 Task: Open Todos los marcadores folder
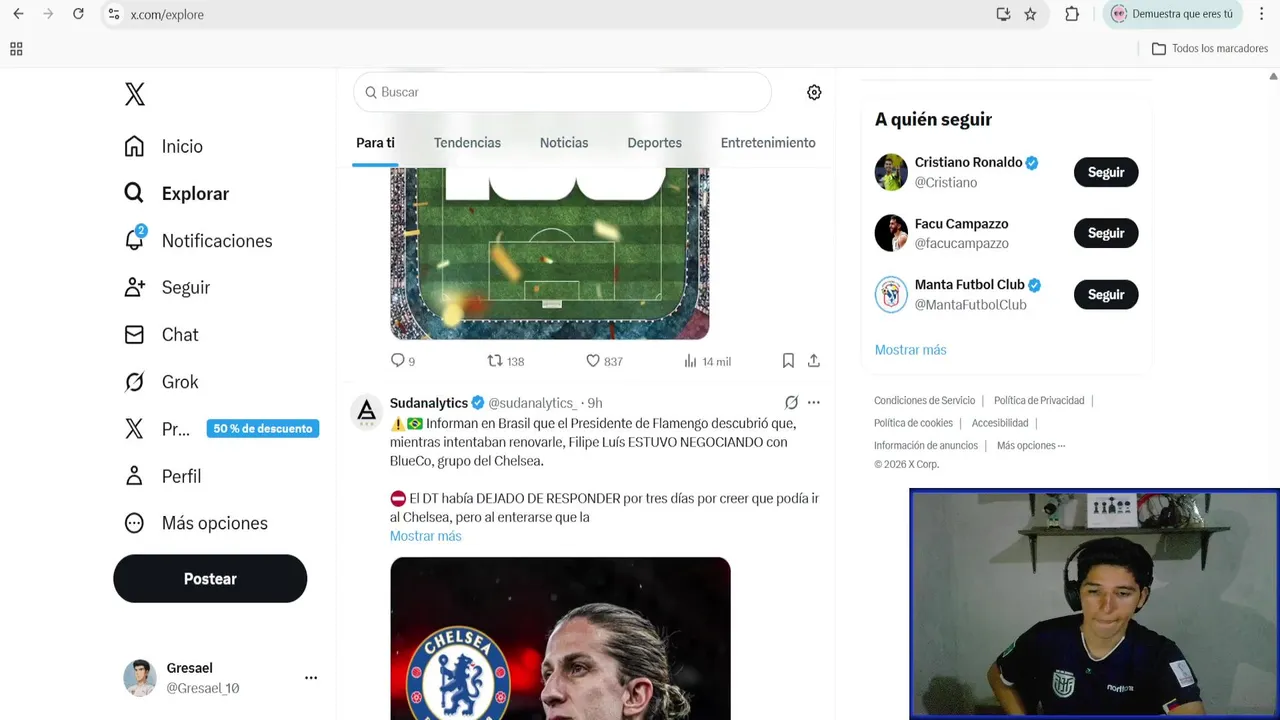1209,49
